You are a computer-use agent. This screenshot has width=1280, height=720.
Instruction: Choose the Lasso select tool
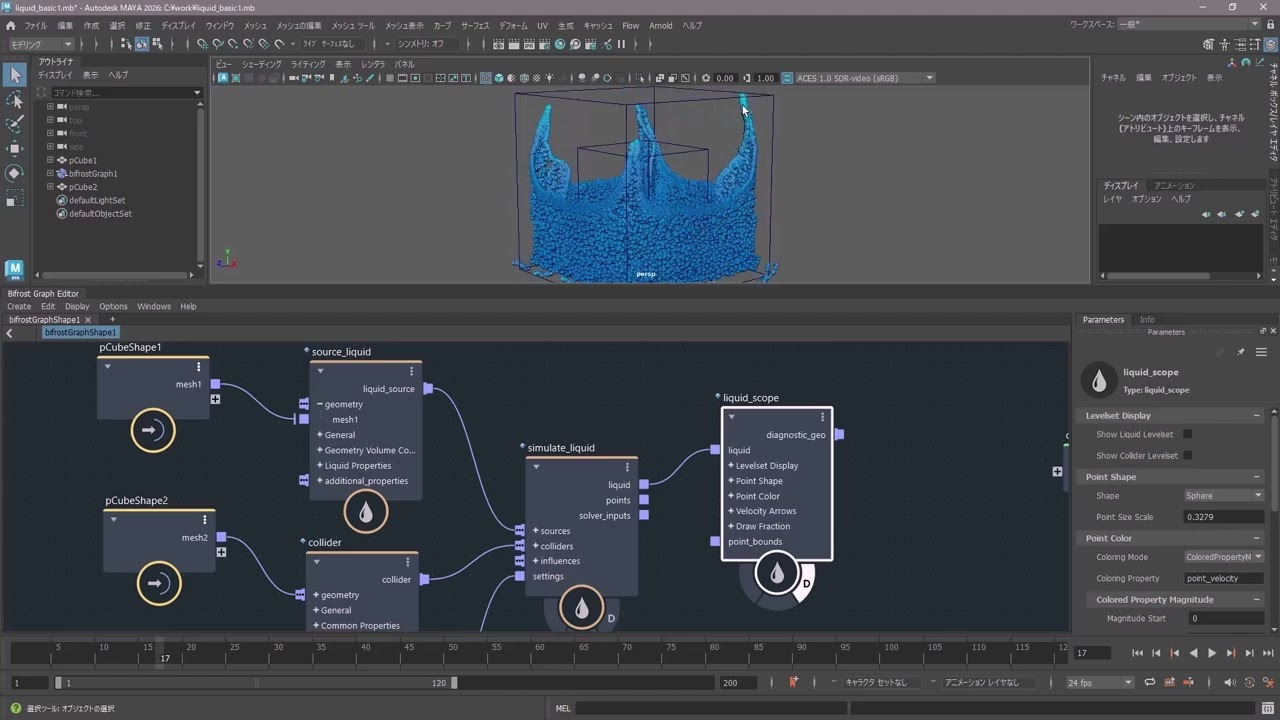point(15,100)
